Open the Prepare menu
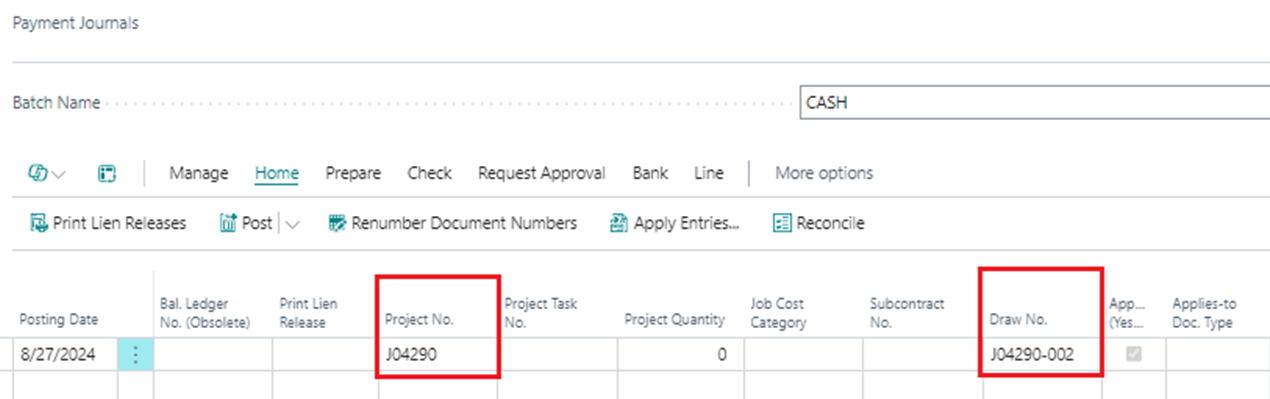 (x=353, y=173)
